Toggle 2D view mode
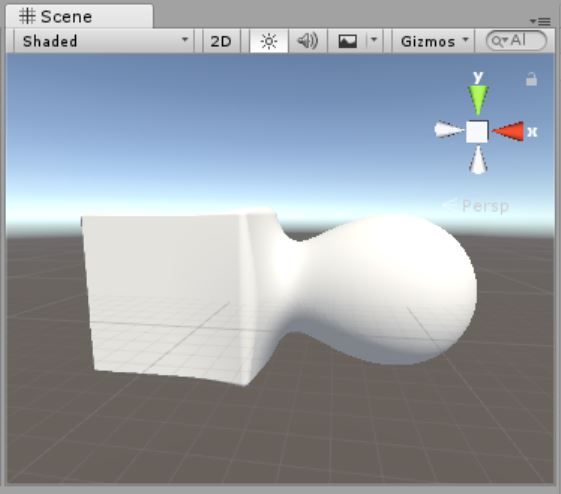Screen dimensions: 561x494 pos(221,41)
